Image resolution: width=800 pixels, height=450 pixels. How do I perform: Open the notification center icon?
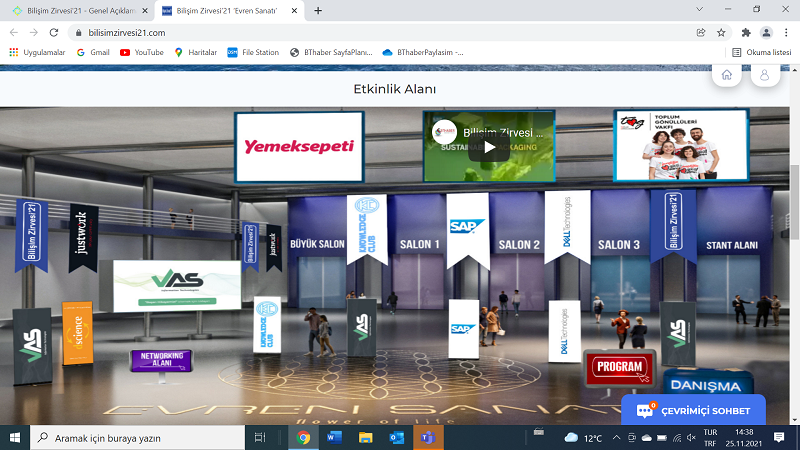coord(779,438)
